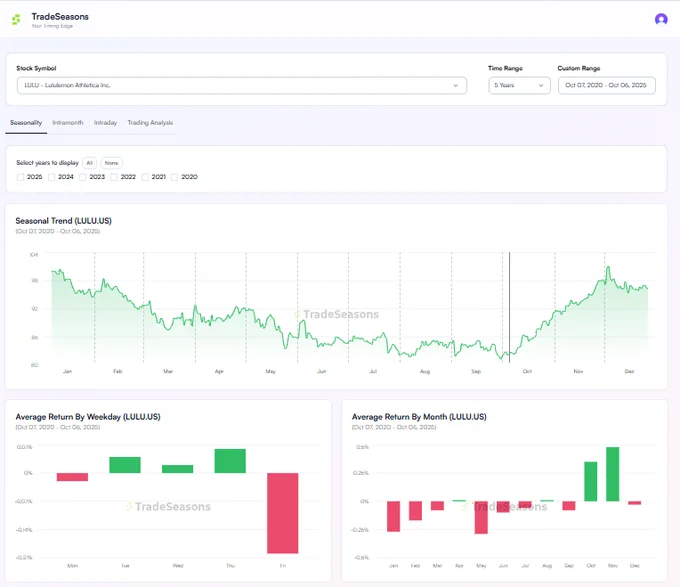The width and height of the screenshot is (680, 587).
Task: Click the Monday bar in weekday chart
Action: click(x=72, y=477)
